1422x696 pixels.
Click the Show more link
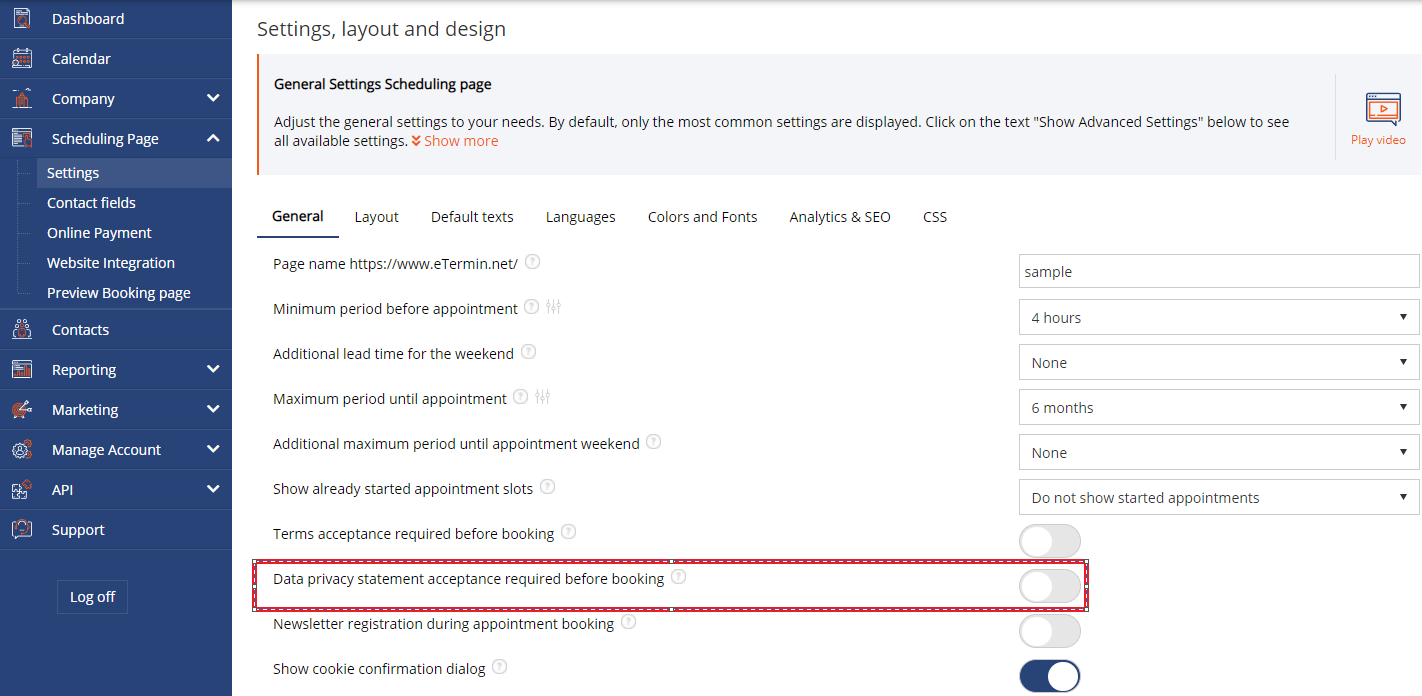[x=455, y=141]
